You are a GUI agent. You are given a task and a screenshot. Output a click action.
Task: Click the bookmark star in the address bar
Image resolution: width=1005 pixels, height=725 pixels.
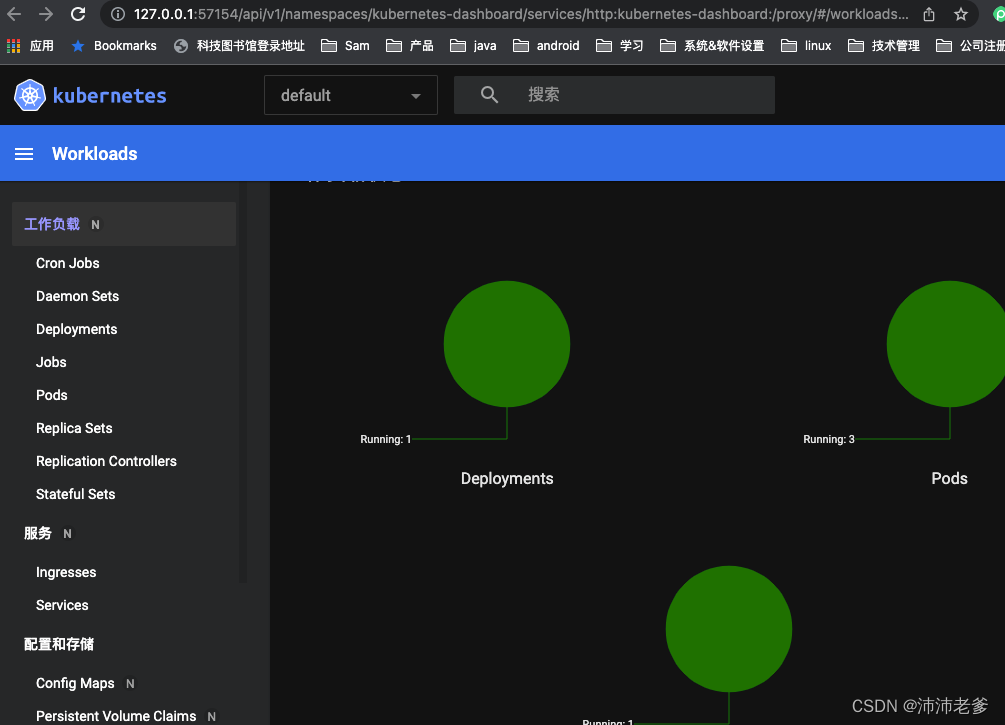(960, 15)
